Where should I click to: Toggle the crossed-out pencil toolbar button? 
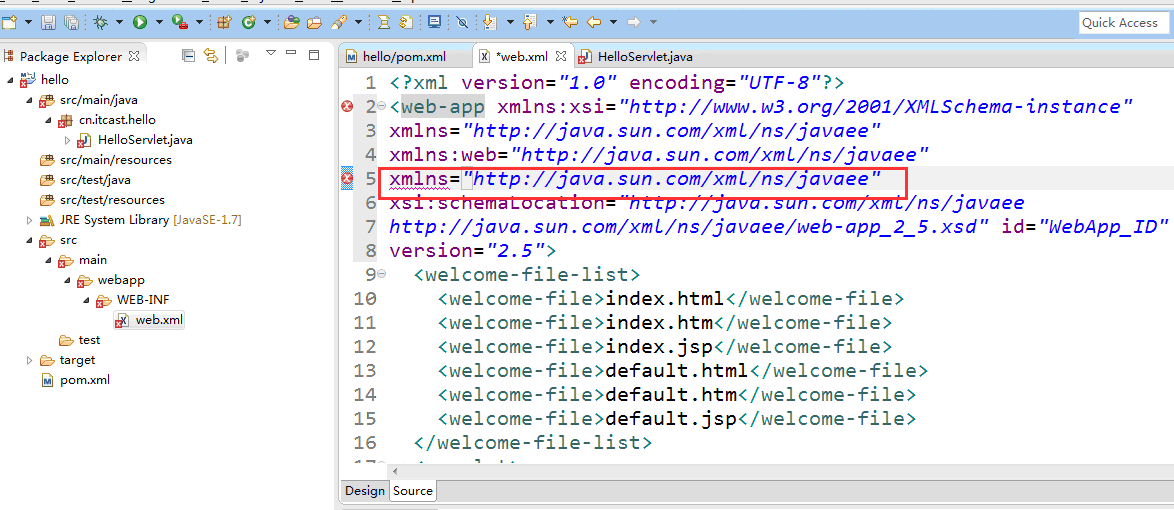(x=462, y=22)
